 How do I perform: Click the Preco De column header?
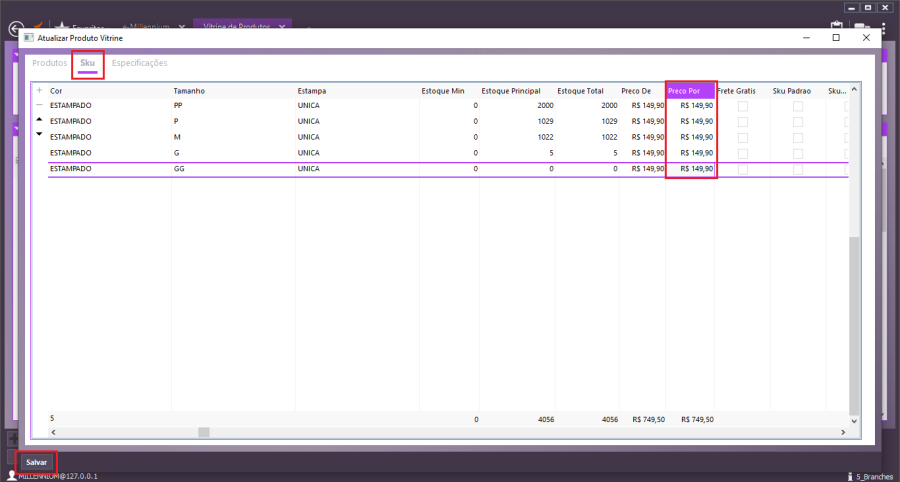tap(636, 91)
